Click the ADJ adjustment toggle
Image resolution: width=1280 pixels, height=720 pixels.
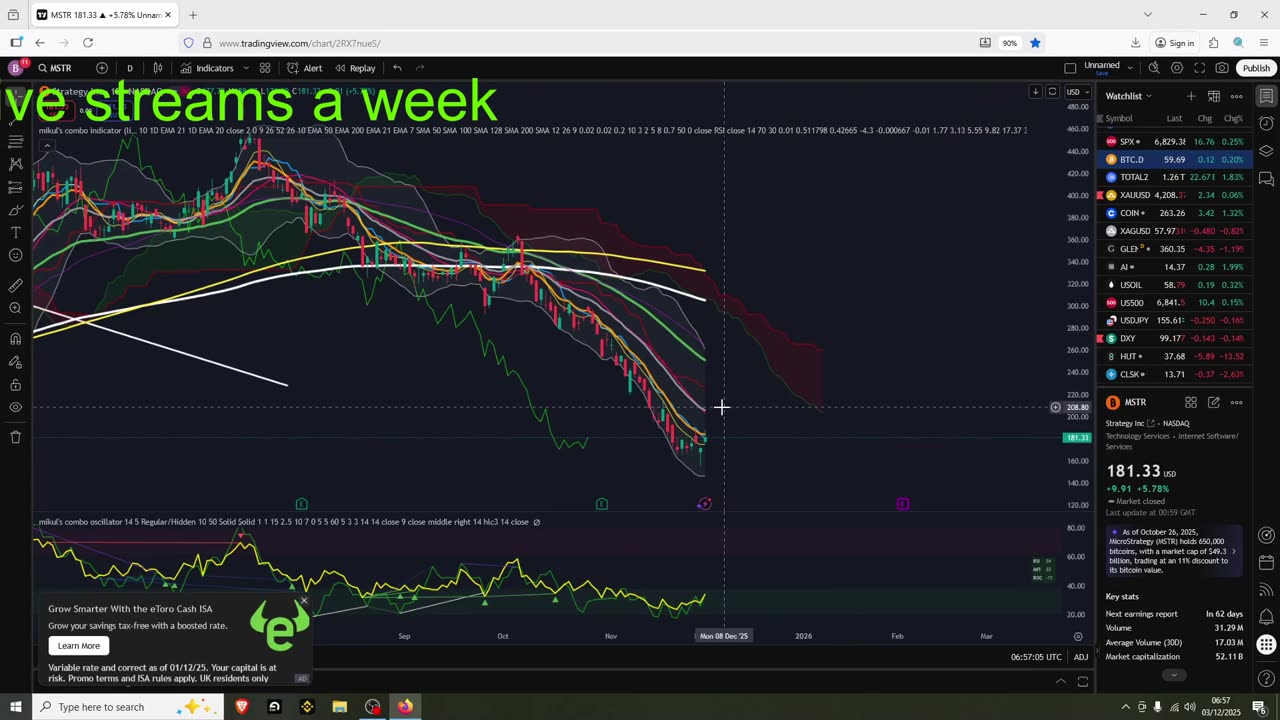pyautogui.click(x=1081, y=657)
